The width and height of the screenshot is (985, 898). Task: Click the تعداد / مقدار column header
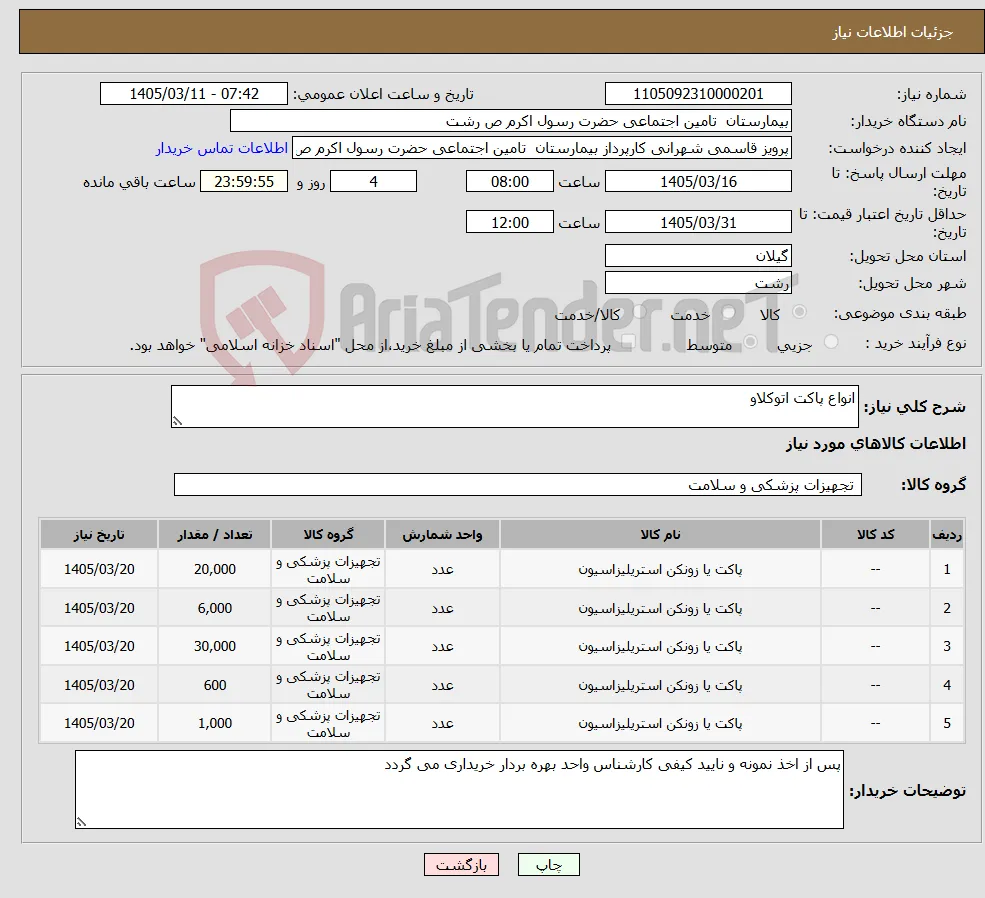(214, 534)
